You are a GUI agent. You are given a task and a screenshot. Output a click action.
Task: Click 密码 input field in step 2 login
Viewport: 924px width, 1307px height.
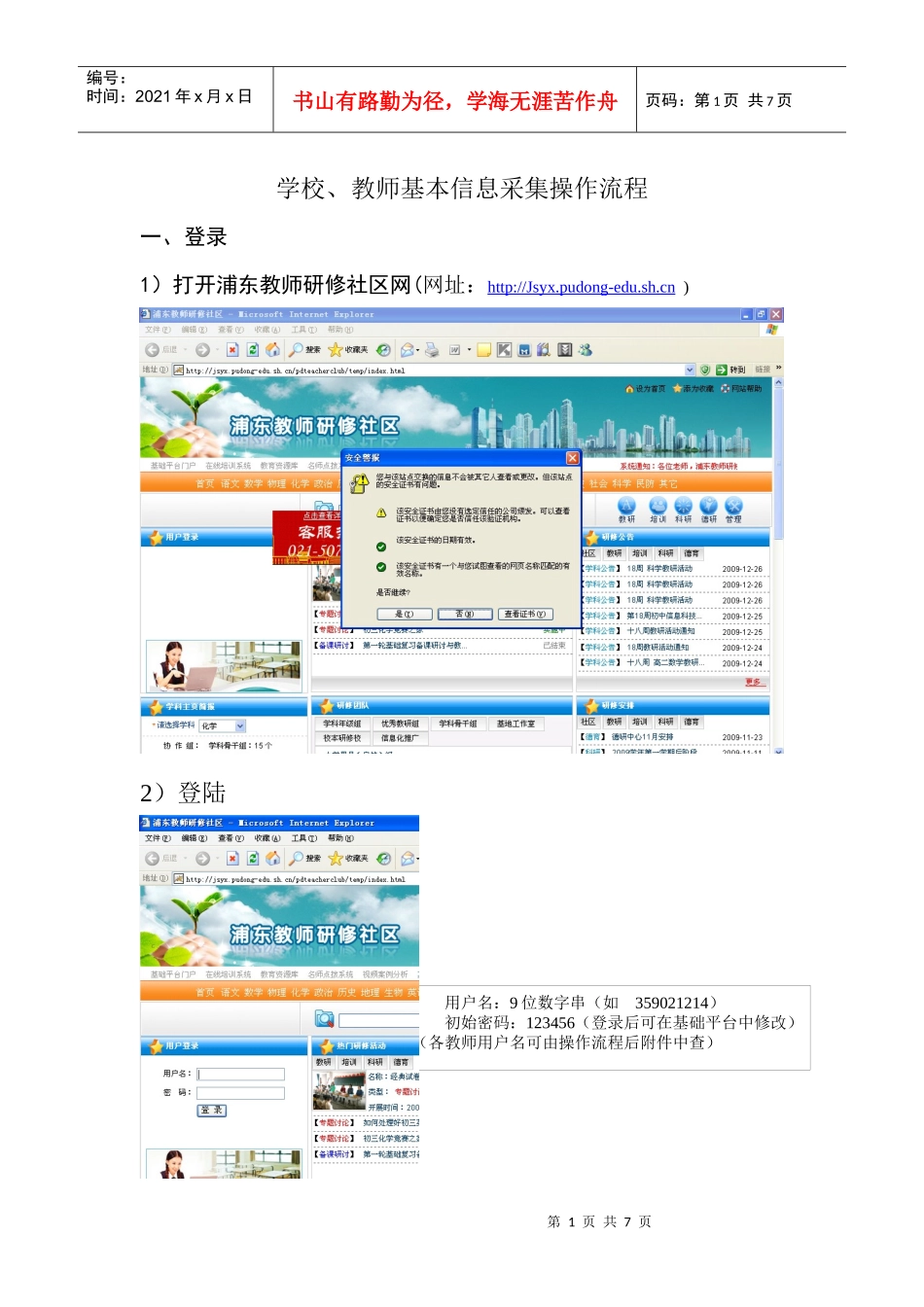(x=240, y=1093)
